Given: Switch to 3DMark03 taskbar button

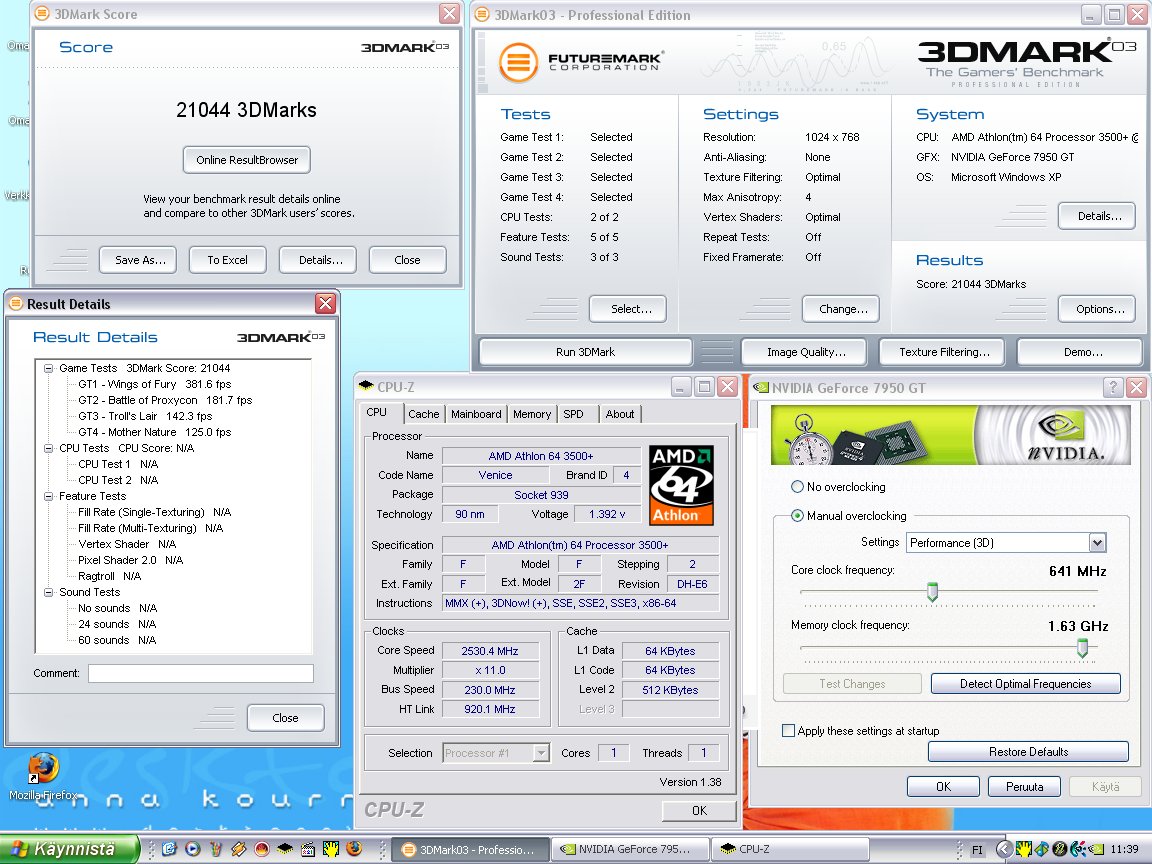Looking at the screenshot, I should [x=469, y=849].
